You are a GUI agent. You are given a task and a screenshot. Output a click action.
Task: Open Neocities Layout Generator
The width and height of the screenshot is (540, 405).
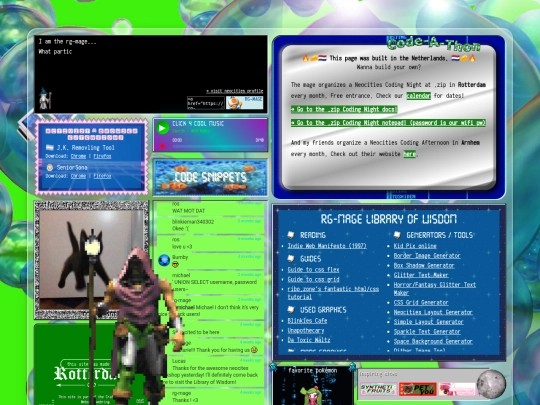click(x=433, y=312)
